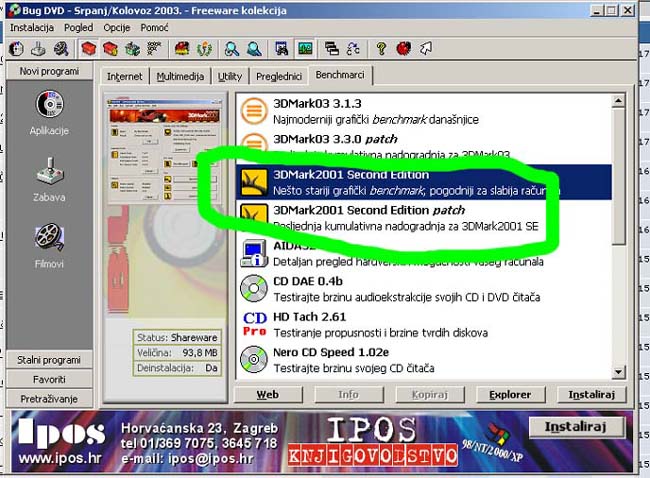Click the red box with coin icon
650x478 pixels.
(x=110, y=49)
